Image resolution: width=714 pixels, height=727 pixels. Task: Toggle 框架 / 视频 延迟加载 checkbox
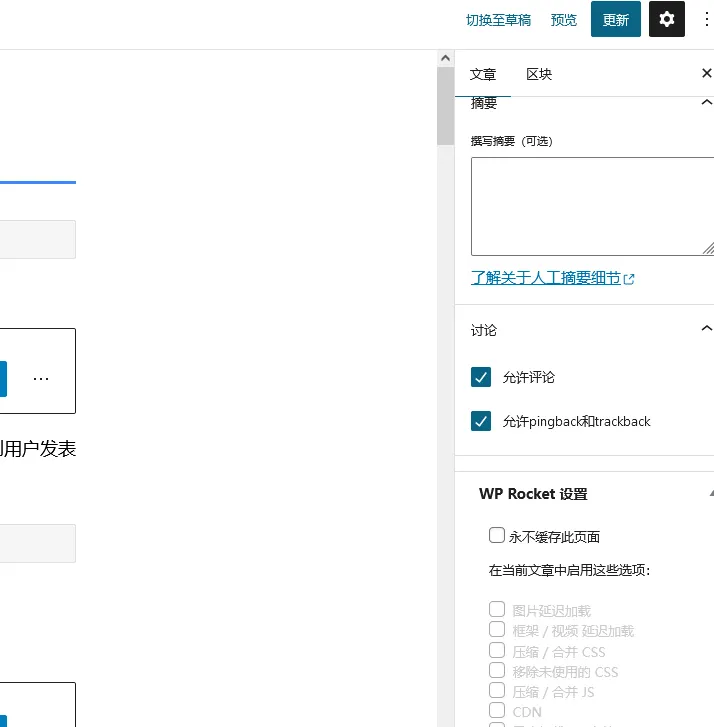(x=497, y=630)
